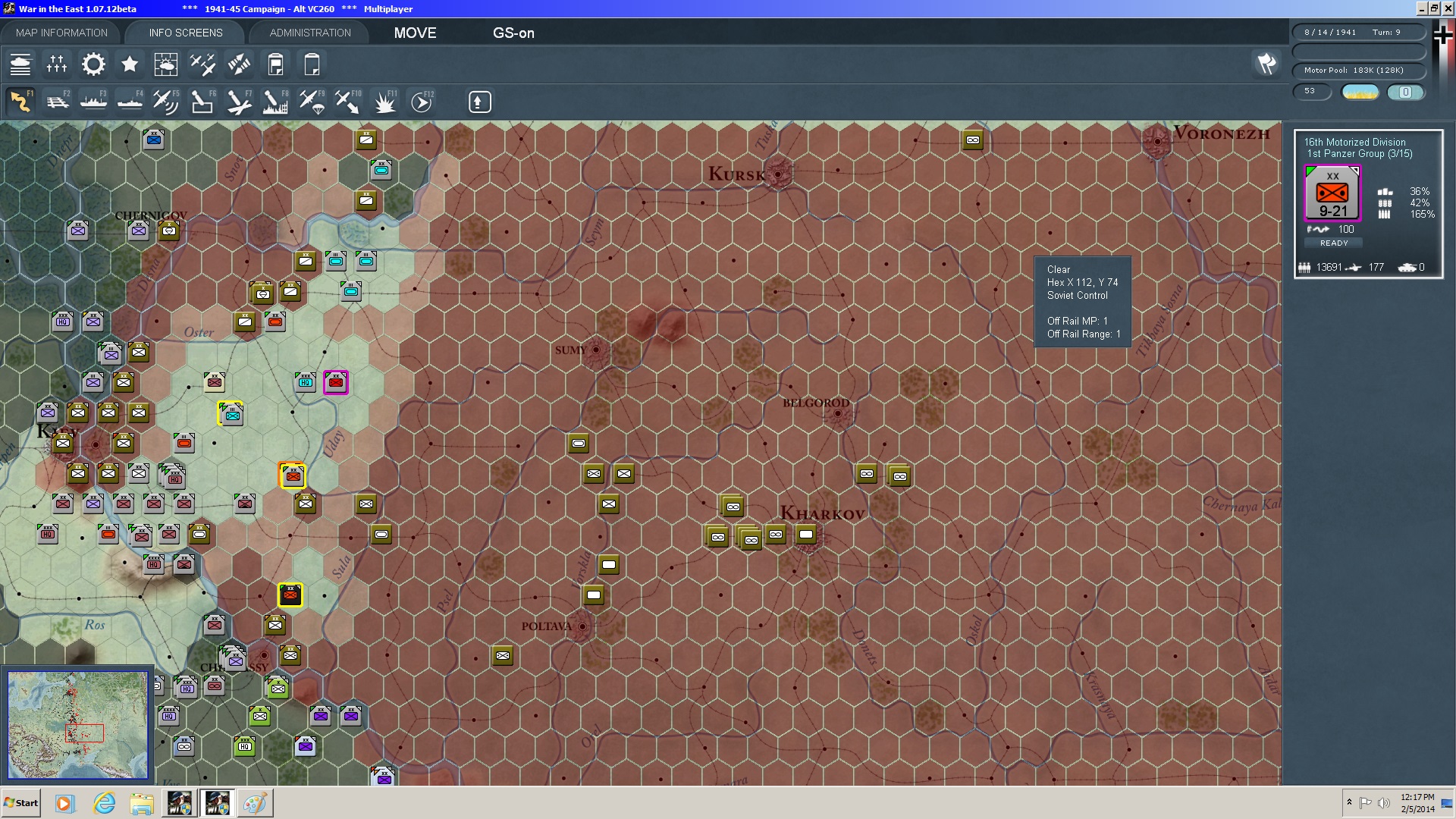The height and width of the screenshot is (819, 1456).
Task: Open the losses screen with crosses icon
Action: tap(57, 64)
